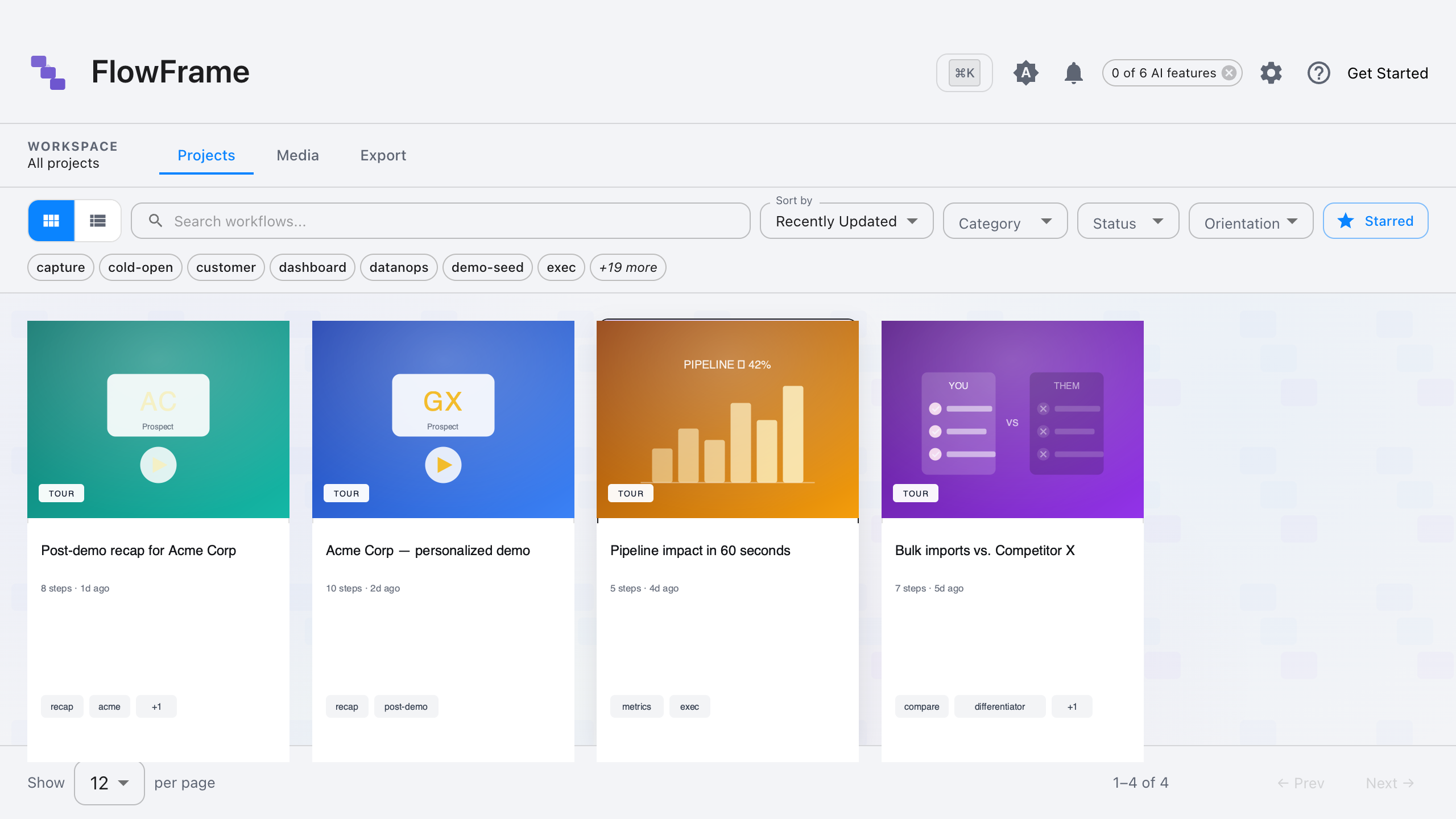Open the Sort by Recently Updated dropdown
The image size is (1456, 819).
click(x=846, y=221)
